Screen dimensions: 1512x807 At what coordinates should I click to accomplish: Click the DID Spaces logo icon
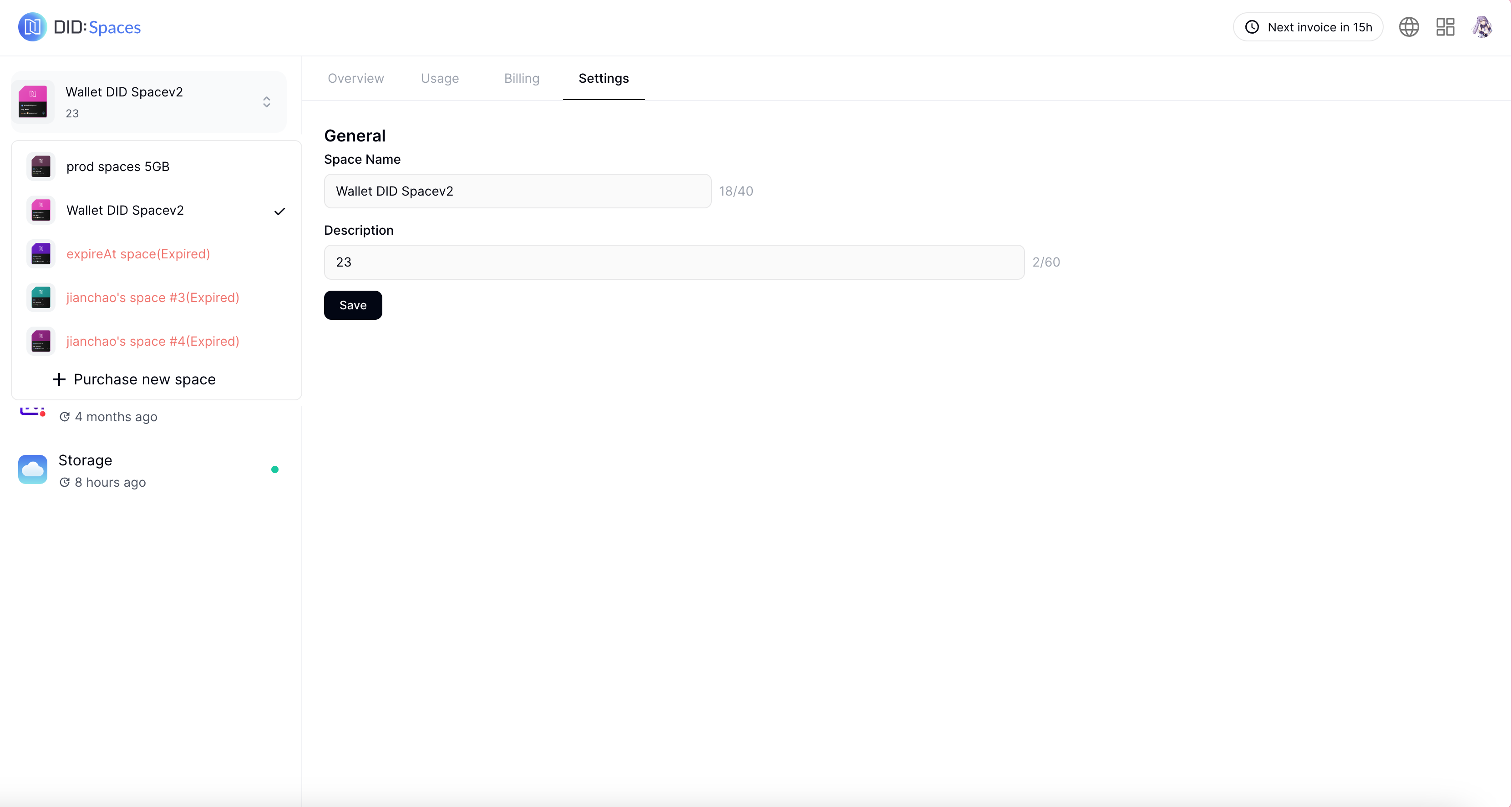tap(32, 27)
